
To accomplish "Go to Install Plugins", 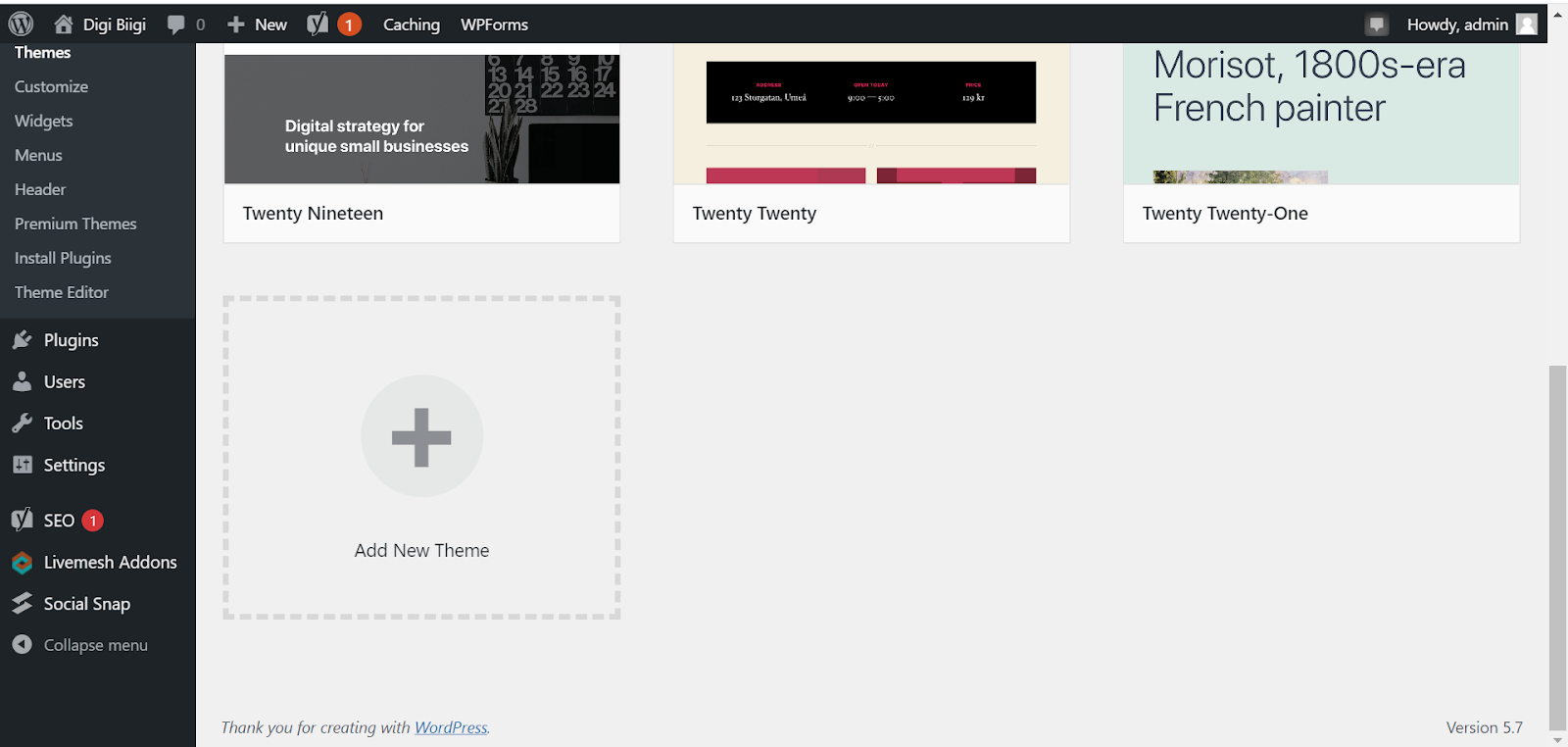I will pyautogui.click(x=63, y=258).
